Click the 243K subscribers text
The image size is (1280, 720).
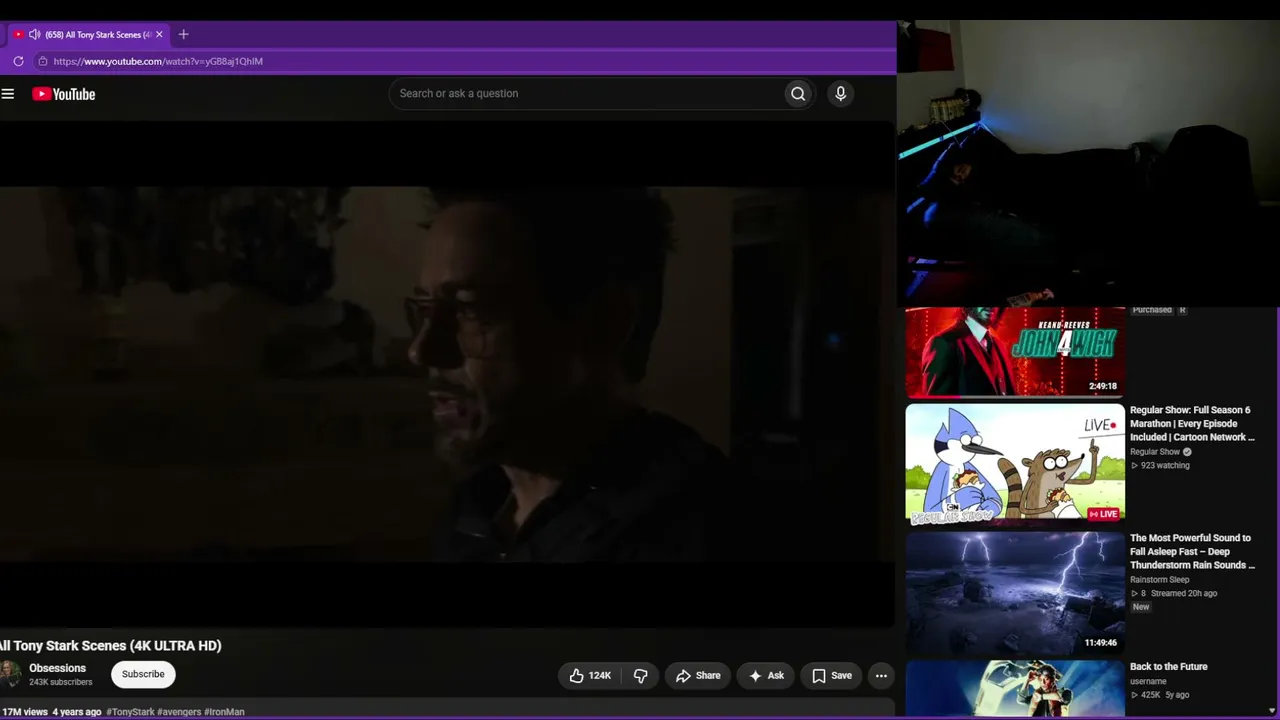[60, 683]
